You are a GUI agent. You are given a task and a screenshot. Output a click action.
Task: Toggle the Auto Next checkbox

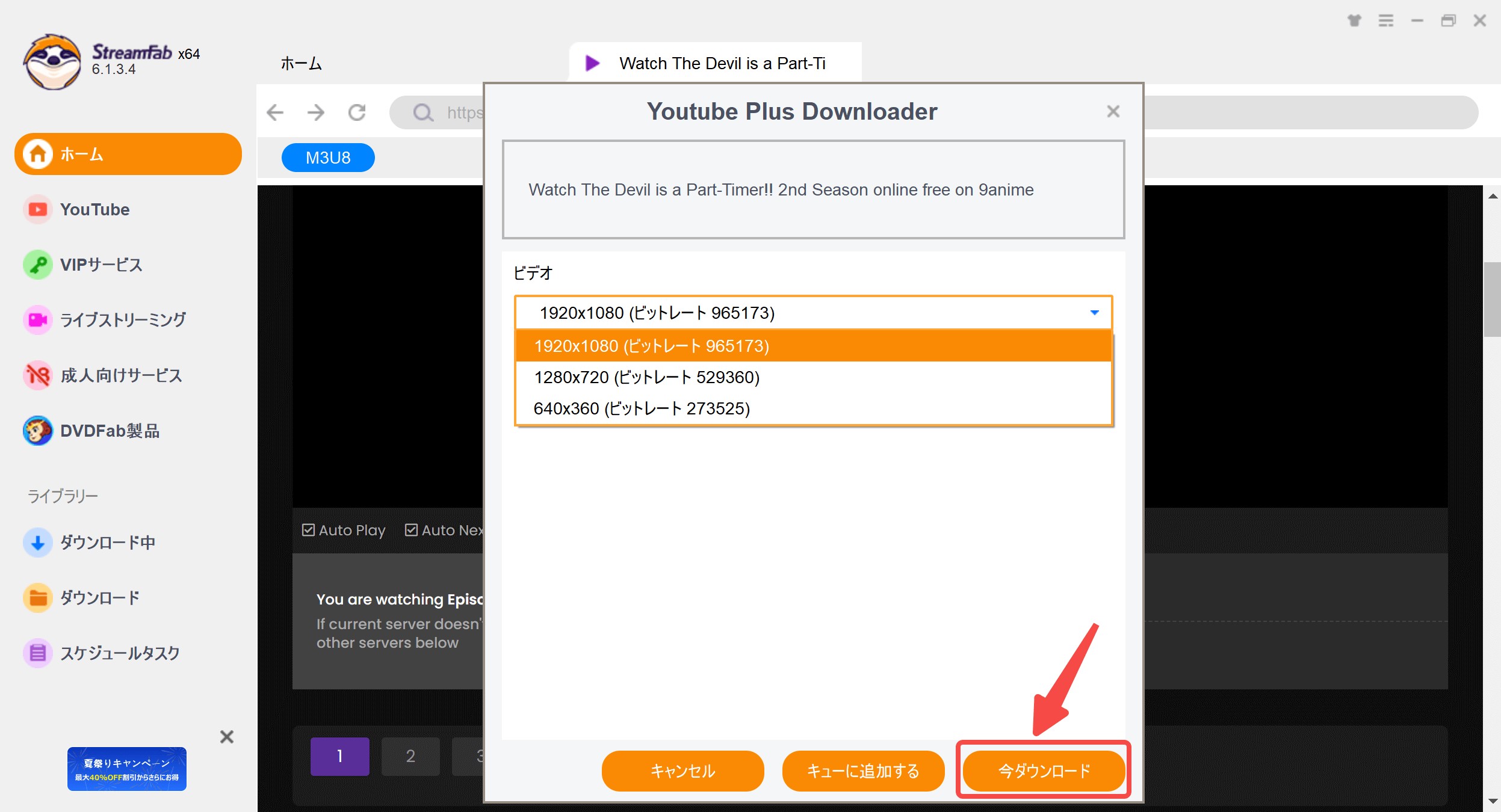tap(411, 530)
